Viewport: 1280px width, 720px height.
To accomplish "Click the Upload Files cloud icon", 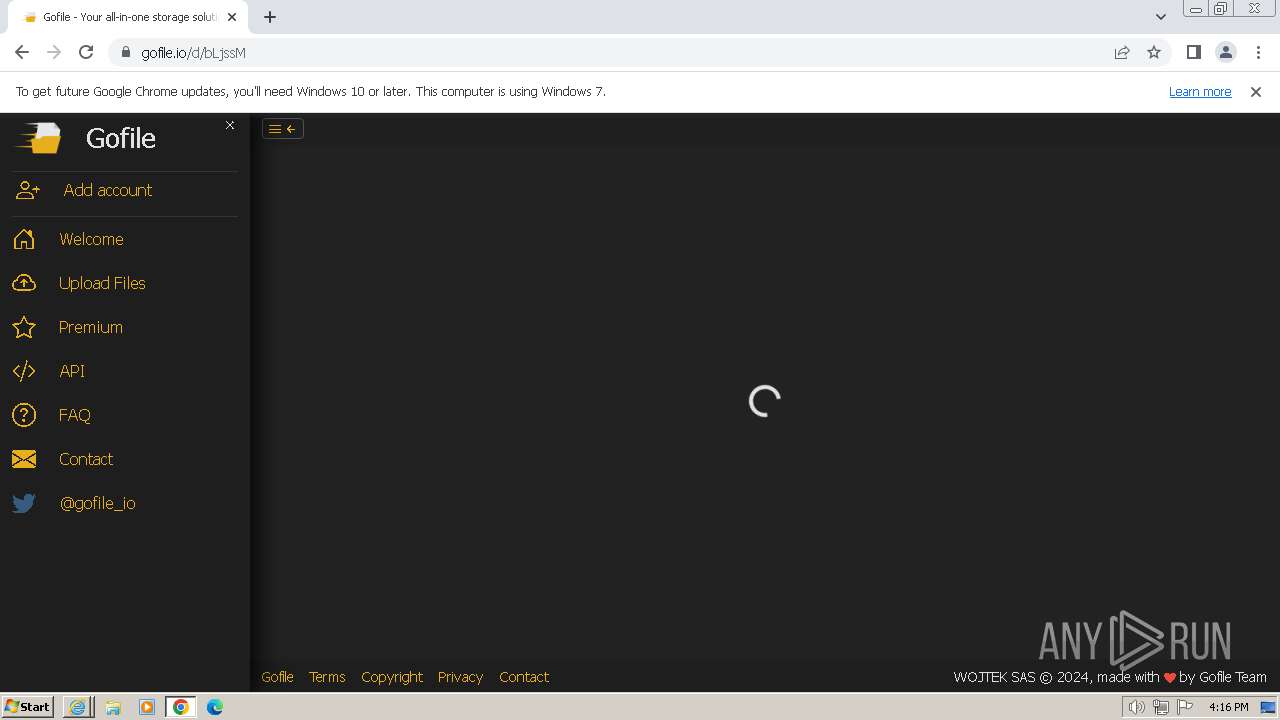I will point(24,283).
